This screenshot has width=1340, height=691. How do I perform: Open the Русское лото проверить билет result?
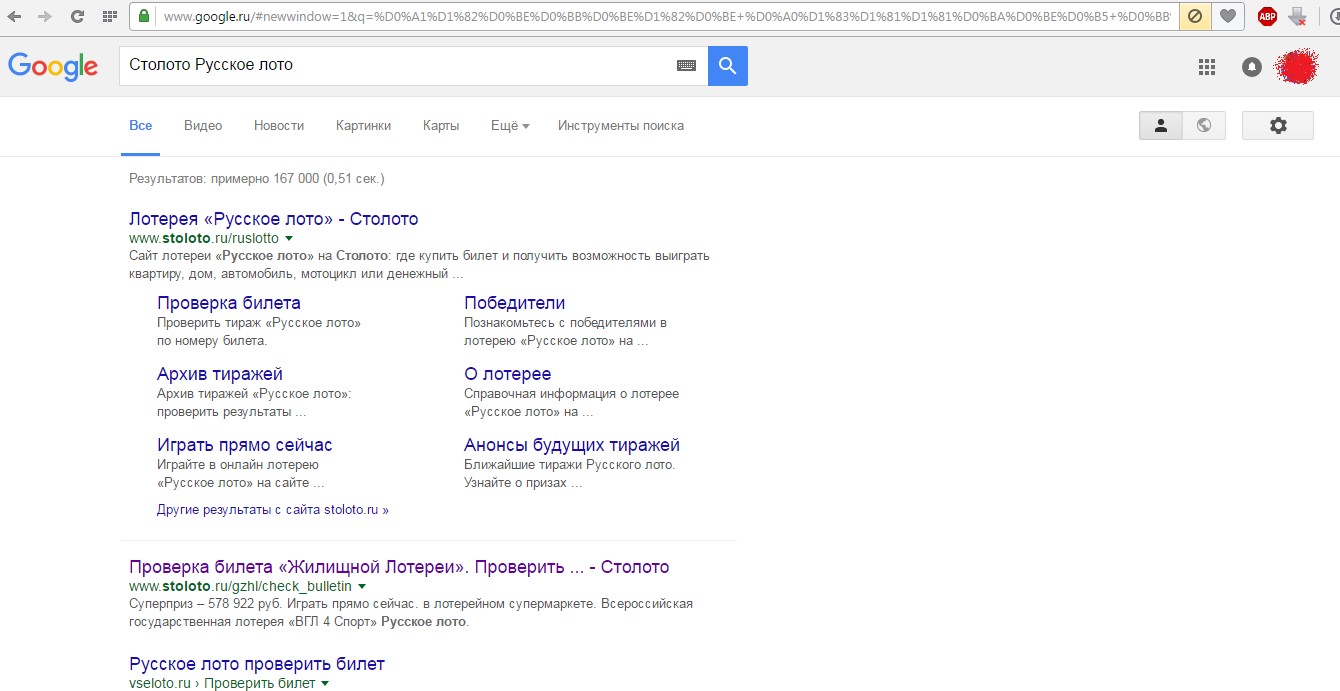257,664
